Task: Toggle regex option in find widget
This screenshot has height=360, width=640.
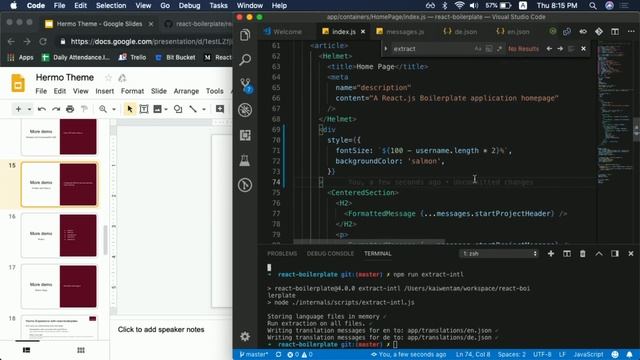Action: tap(499, 49)
